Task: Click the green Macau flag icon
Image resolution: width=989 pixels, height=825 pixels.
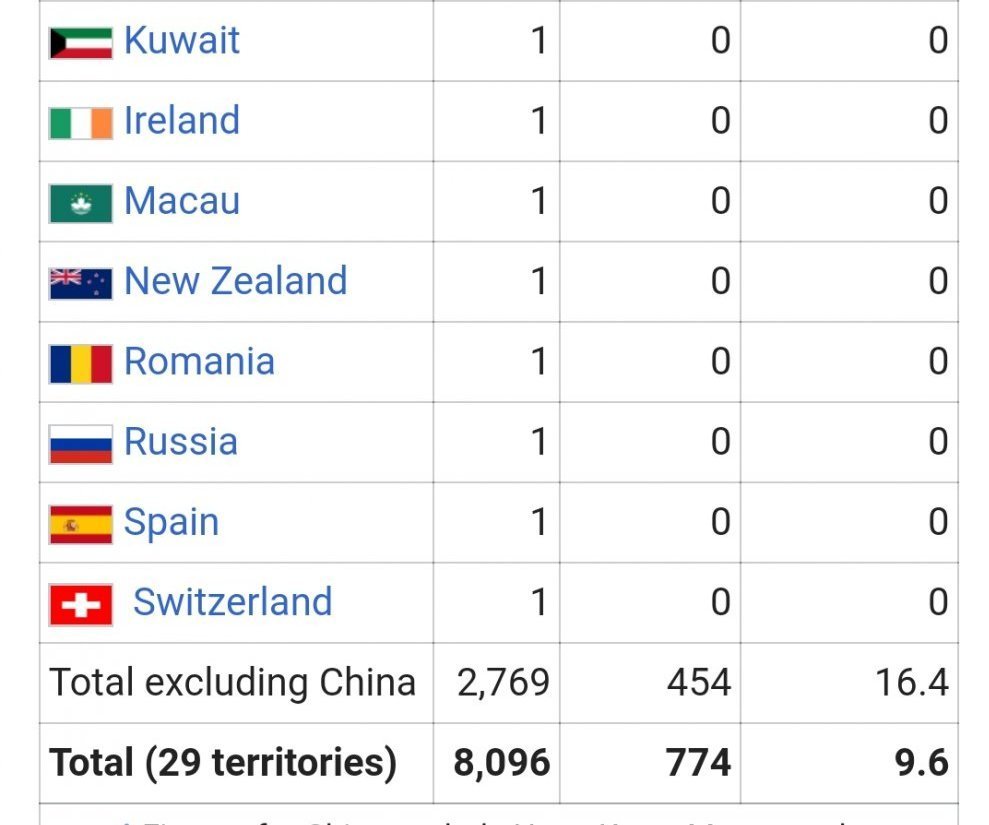Action: click(80, 203)
